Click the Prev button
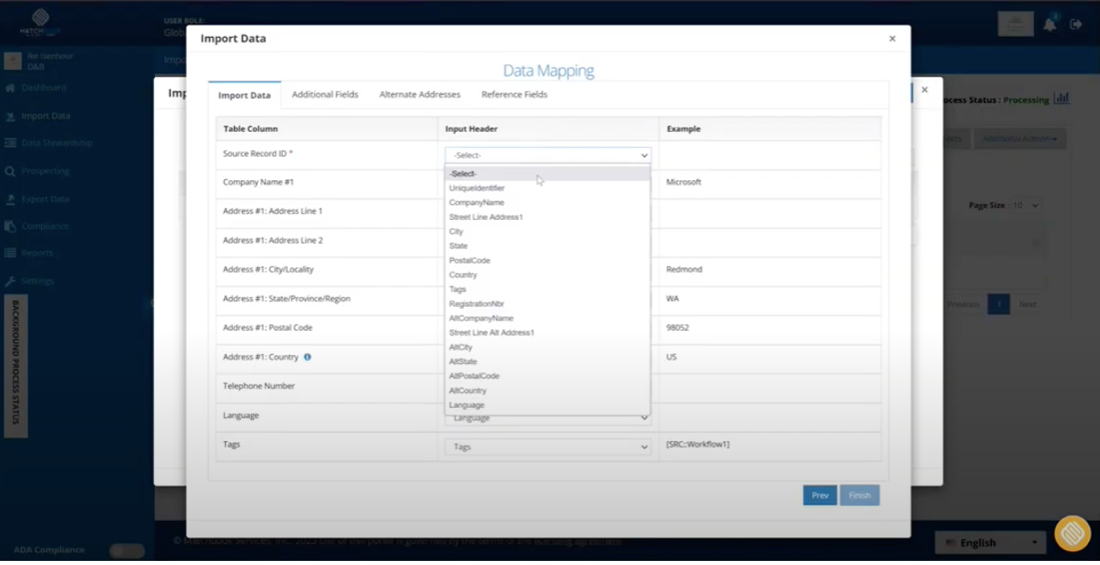 point(820,496)
